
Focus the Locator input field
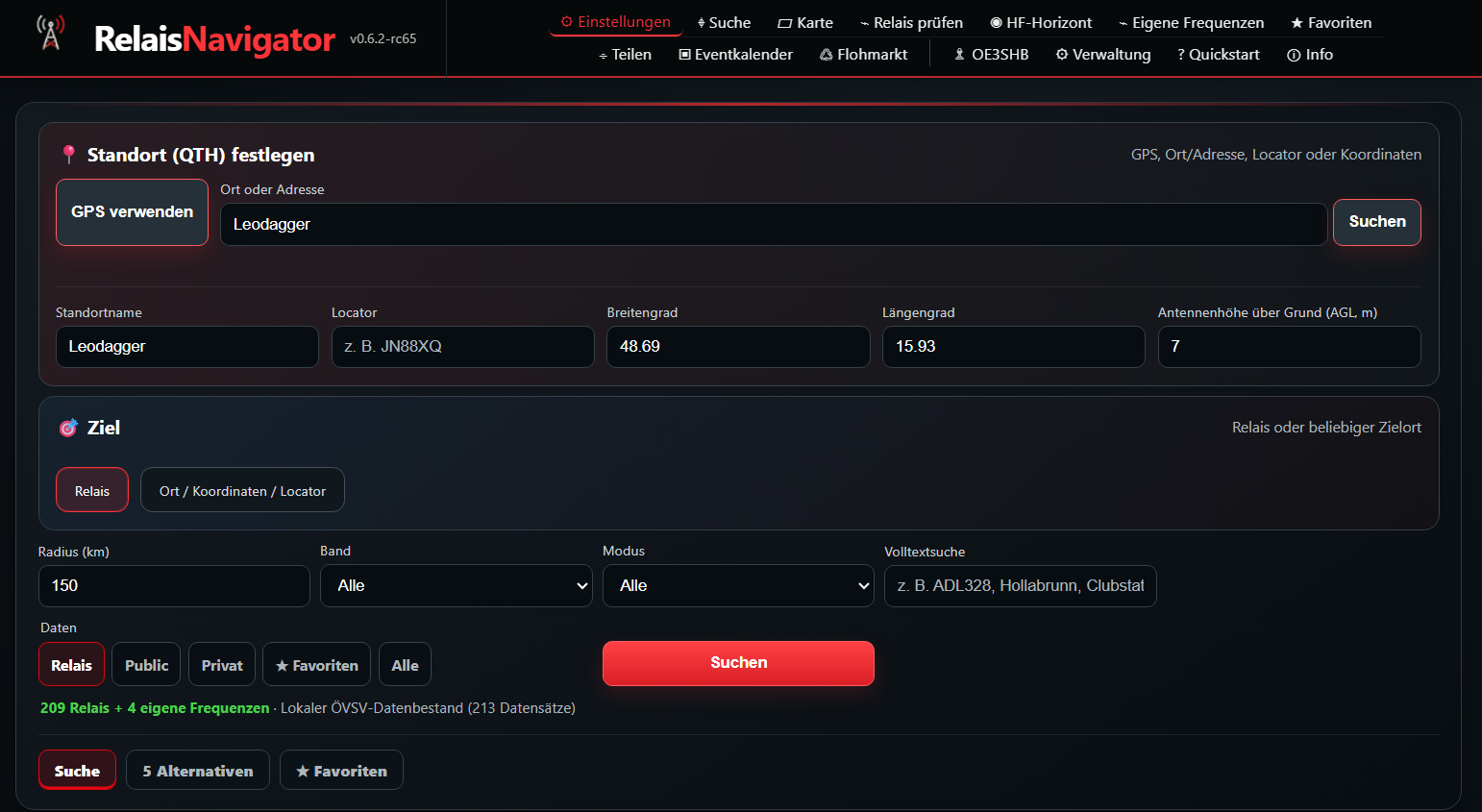coord(462,347)
